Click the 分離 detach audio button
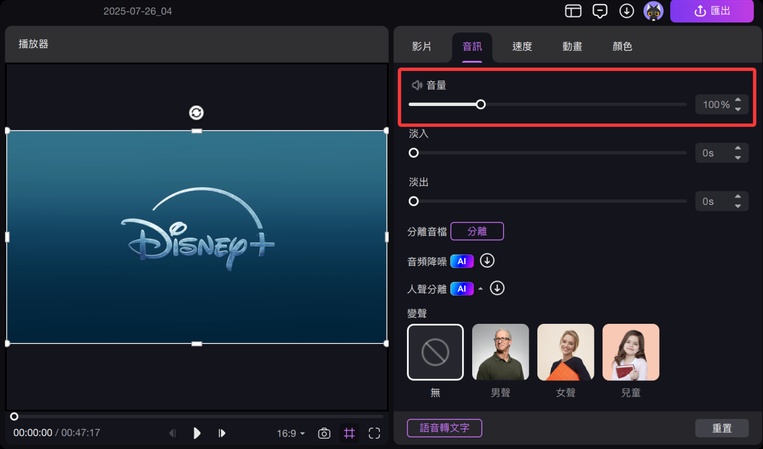The height and width of the screenshot is (449, 763). pyautogui.click(x=477, y=231)
